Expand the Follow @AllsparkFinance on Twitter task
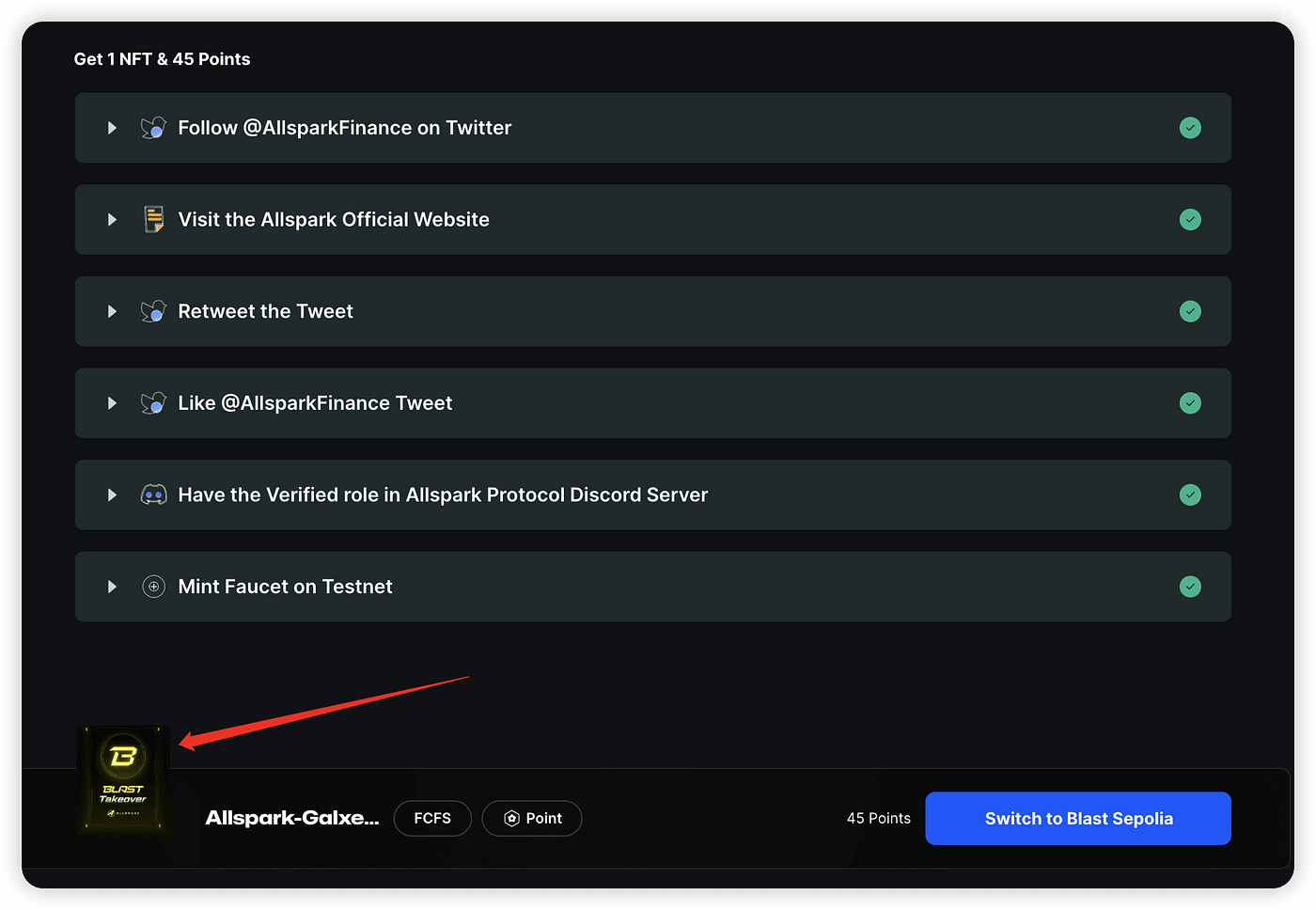 pos(112,128)
